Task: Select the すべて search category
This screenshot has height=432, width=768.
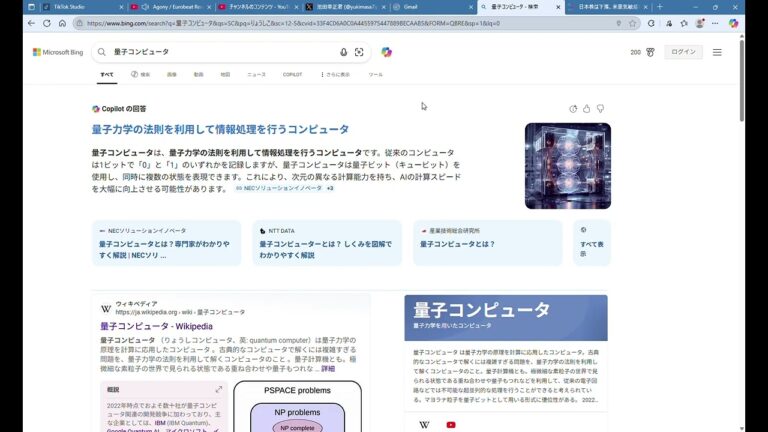Action: pos(107,74)
